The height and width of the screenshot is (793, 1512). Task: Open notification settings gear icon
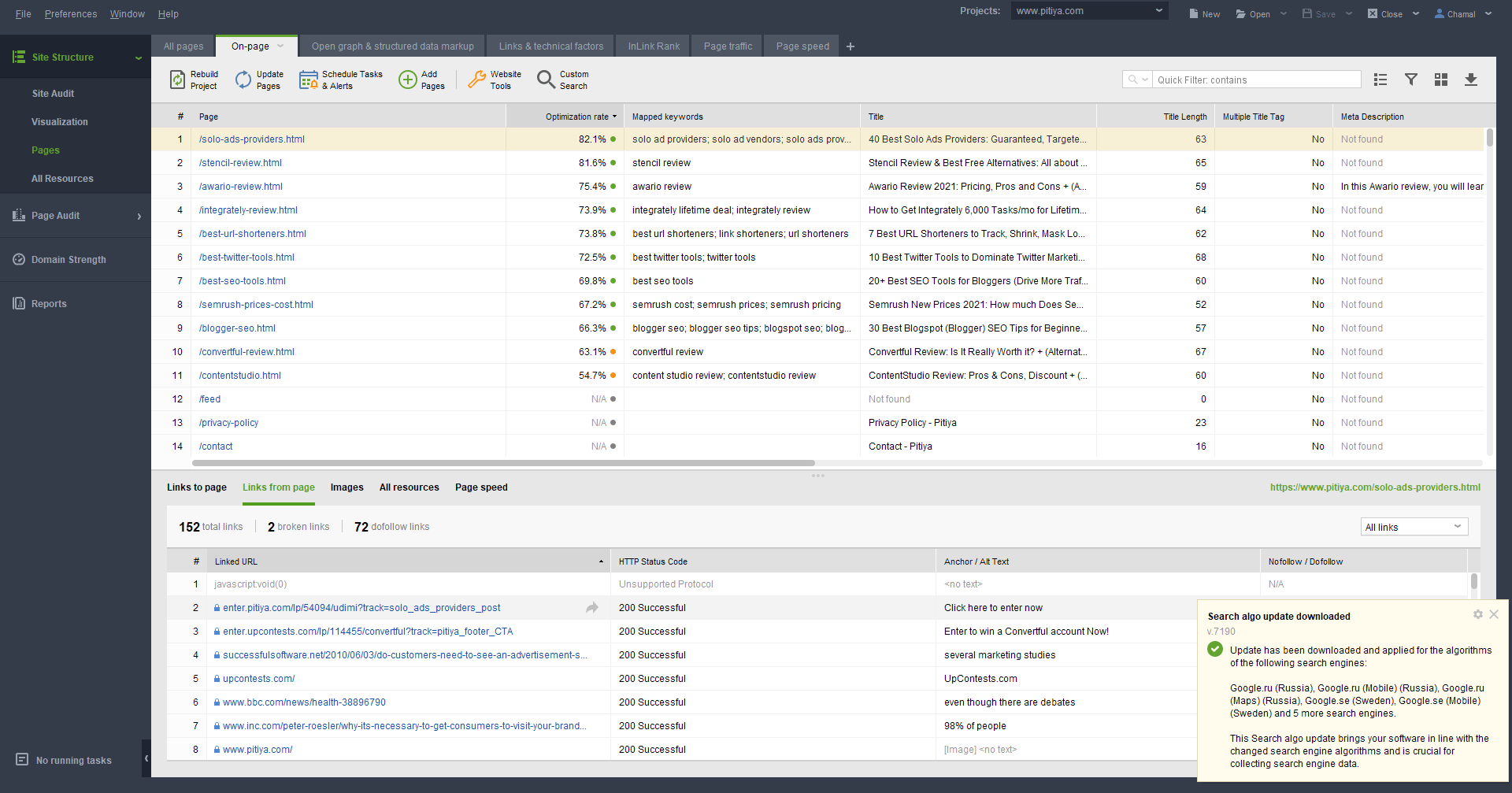point(1478,614)
